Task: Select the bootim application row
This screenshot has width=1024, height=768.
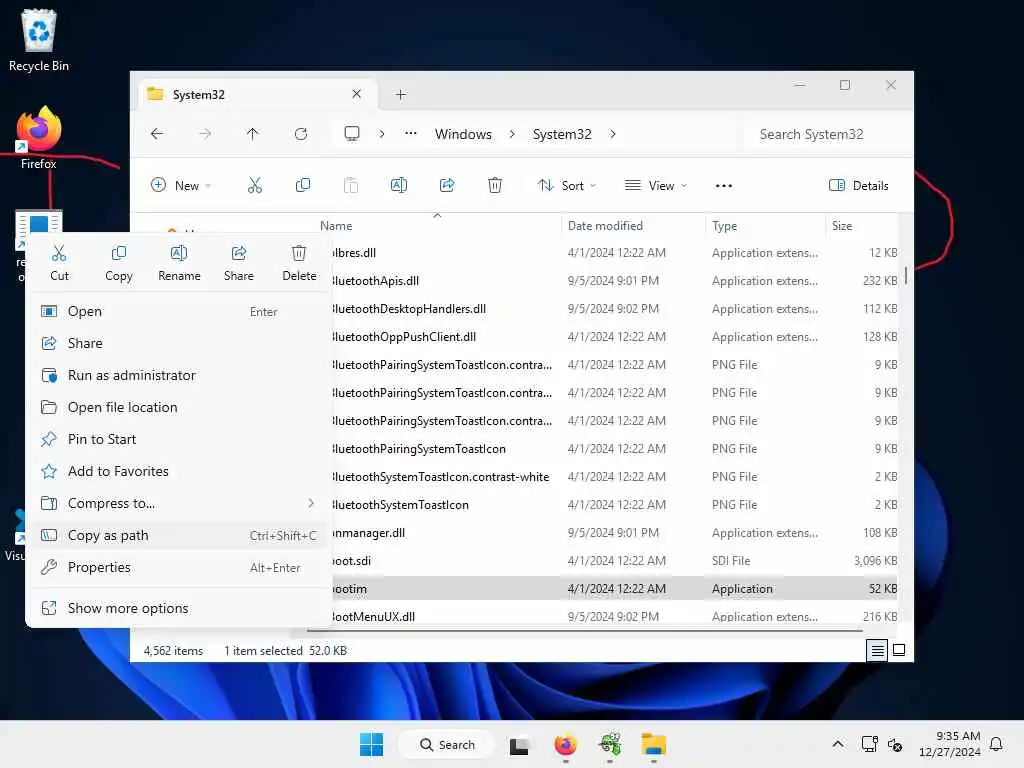Action: (615, 589)
